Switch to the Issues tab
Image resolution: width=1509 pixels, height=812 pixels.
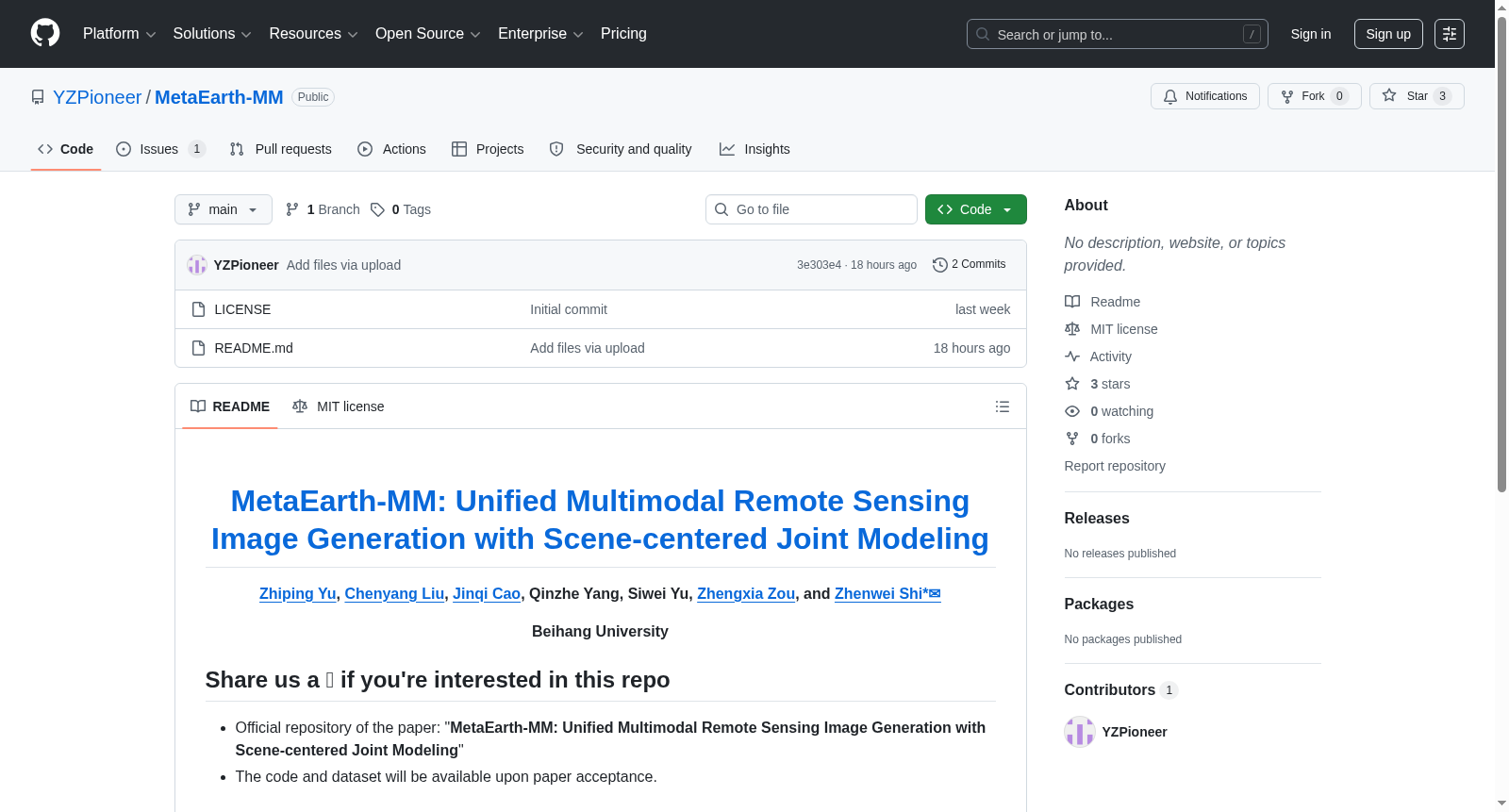tap(159, 149)
